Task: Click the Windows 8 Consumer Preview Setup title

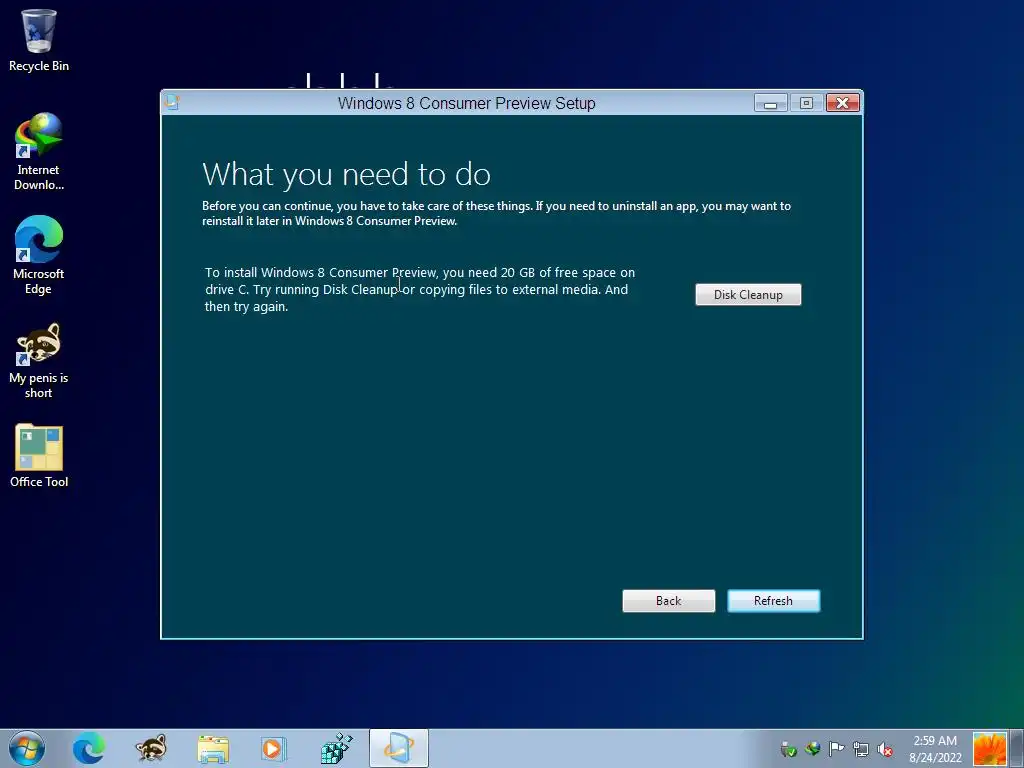Action: tap(466, 103)
